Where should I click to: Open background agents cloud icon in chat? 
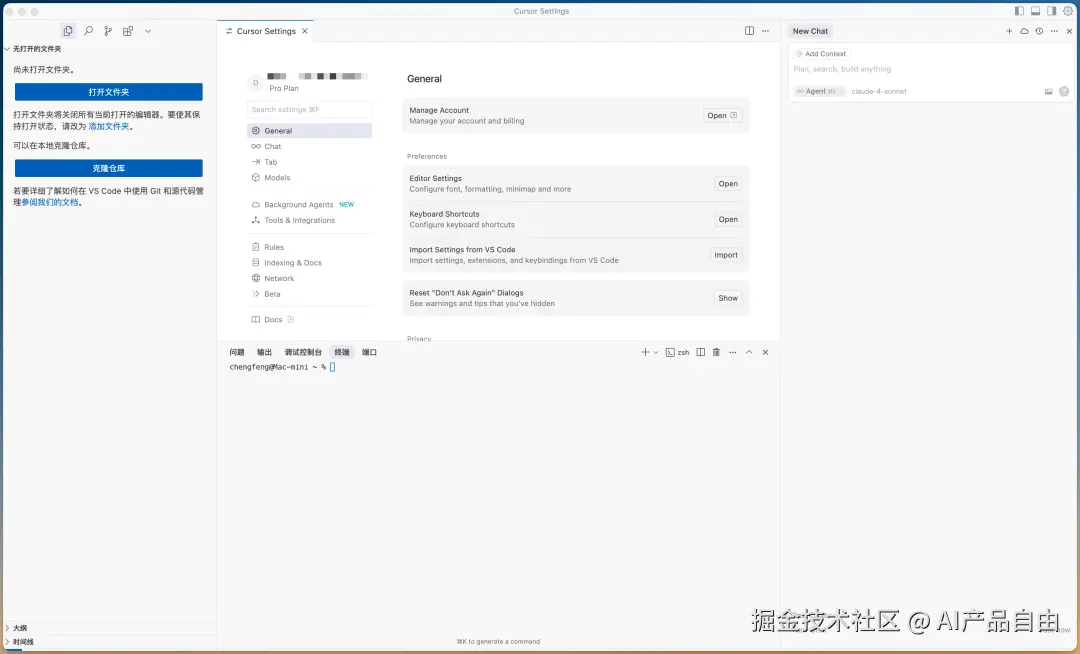[x=1024, y=31]
